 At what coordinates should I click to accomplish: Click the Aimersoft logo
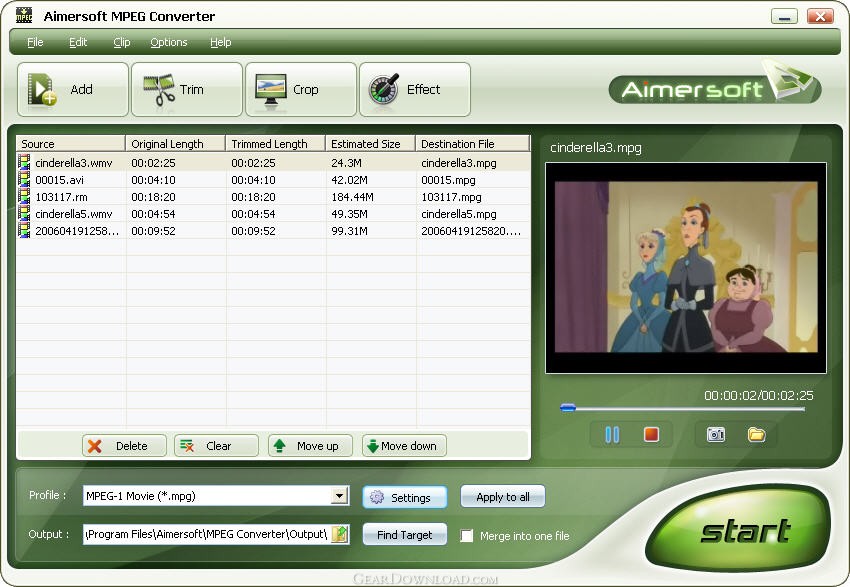click(x=715, y=86)
